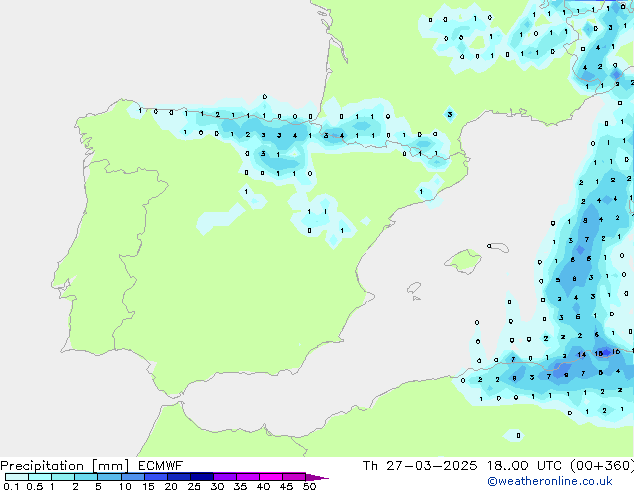The image size is (634, 490).
Task: Click the 30–35 mm purple legend swatch
Action: coord(225,477)
